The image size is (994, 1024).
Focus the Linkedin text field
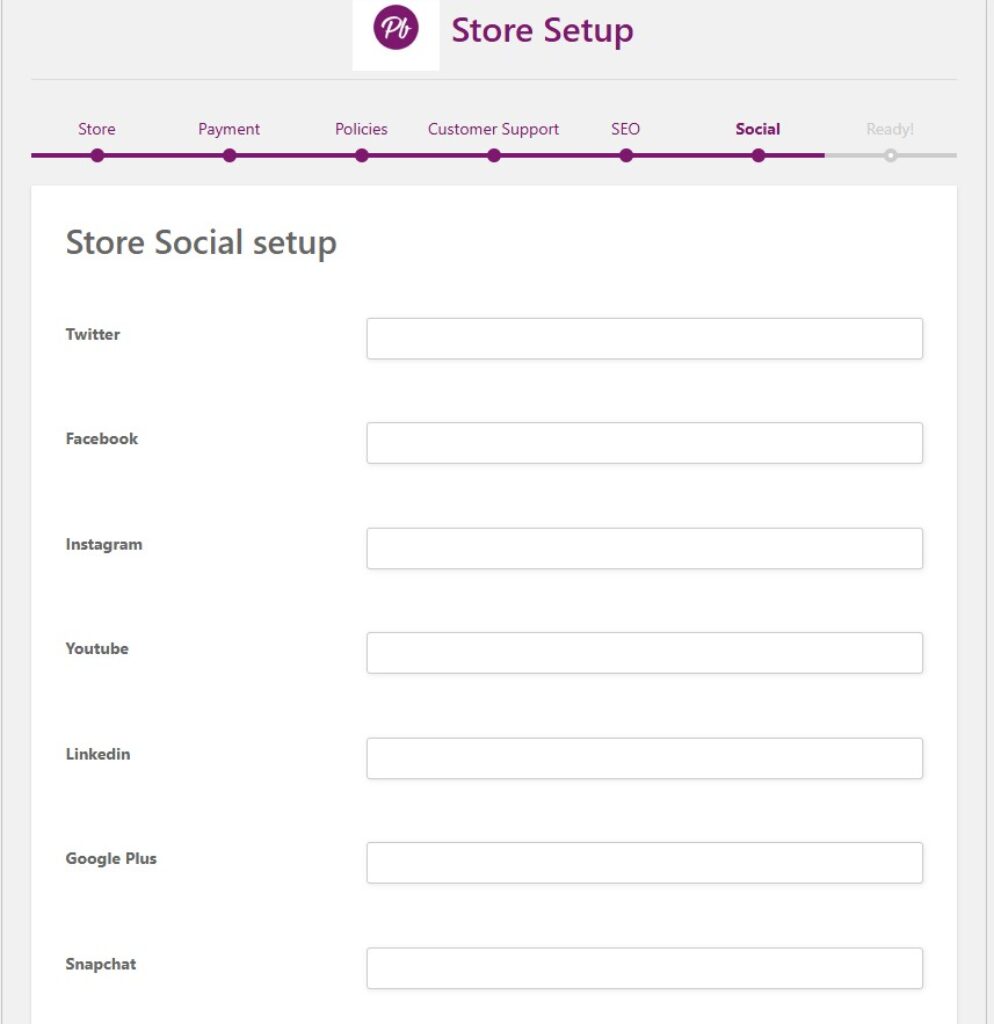[644, 759]
